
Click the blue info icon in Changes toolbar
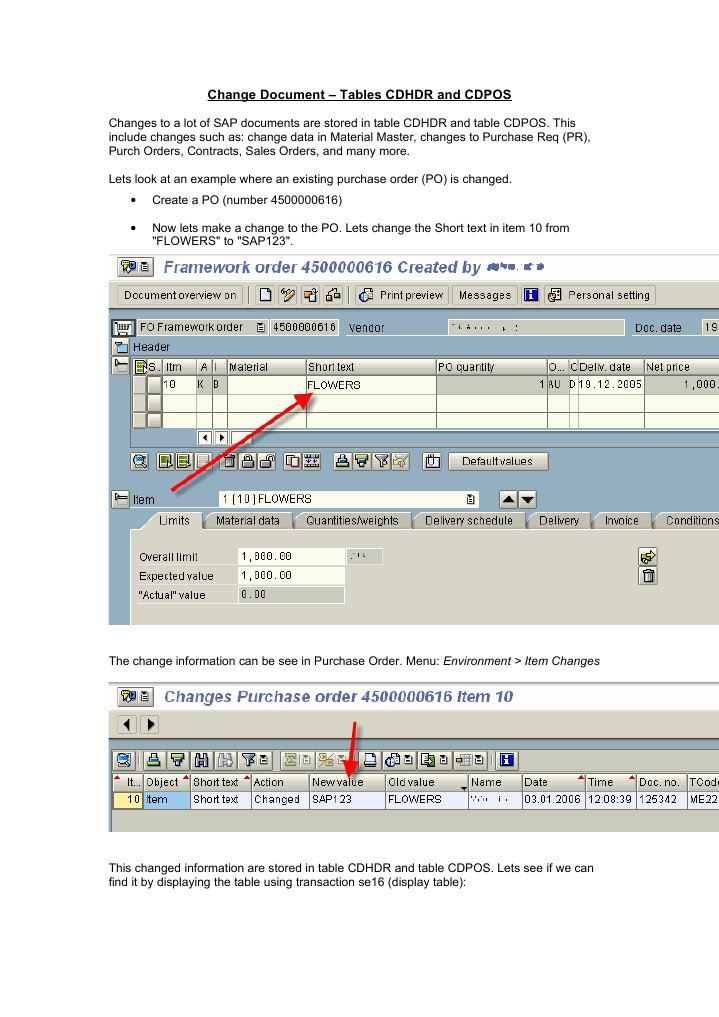(507, 760)
